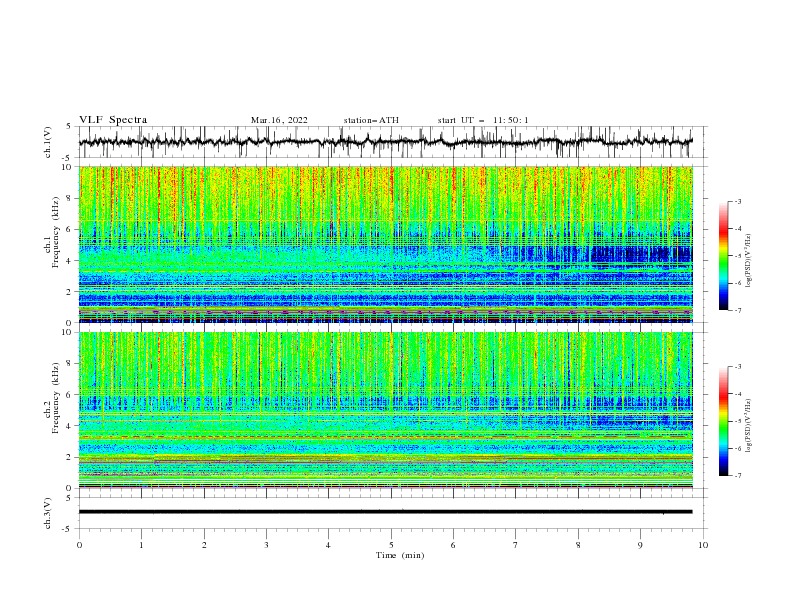Image resolution: width=792 pixels, height=612 pixels.
Task: Click the ch.1 spectrogram panel
Action: [x=385, y=244]
